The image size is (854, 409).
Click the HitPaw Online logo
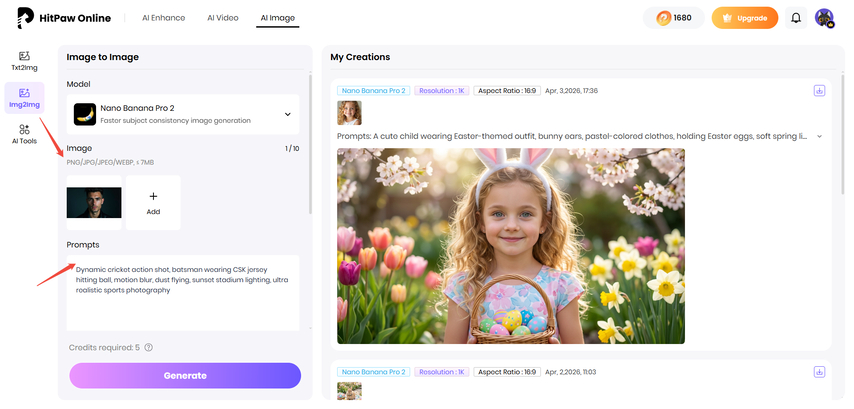(x=60, y=18)
